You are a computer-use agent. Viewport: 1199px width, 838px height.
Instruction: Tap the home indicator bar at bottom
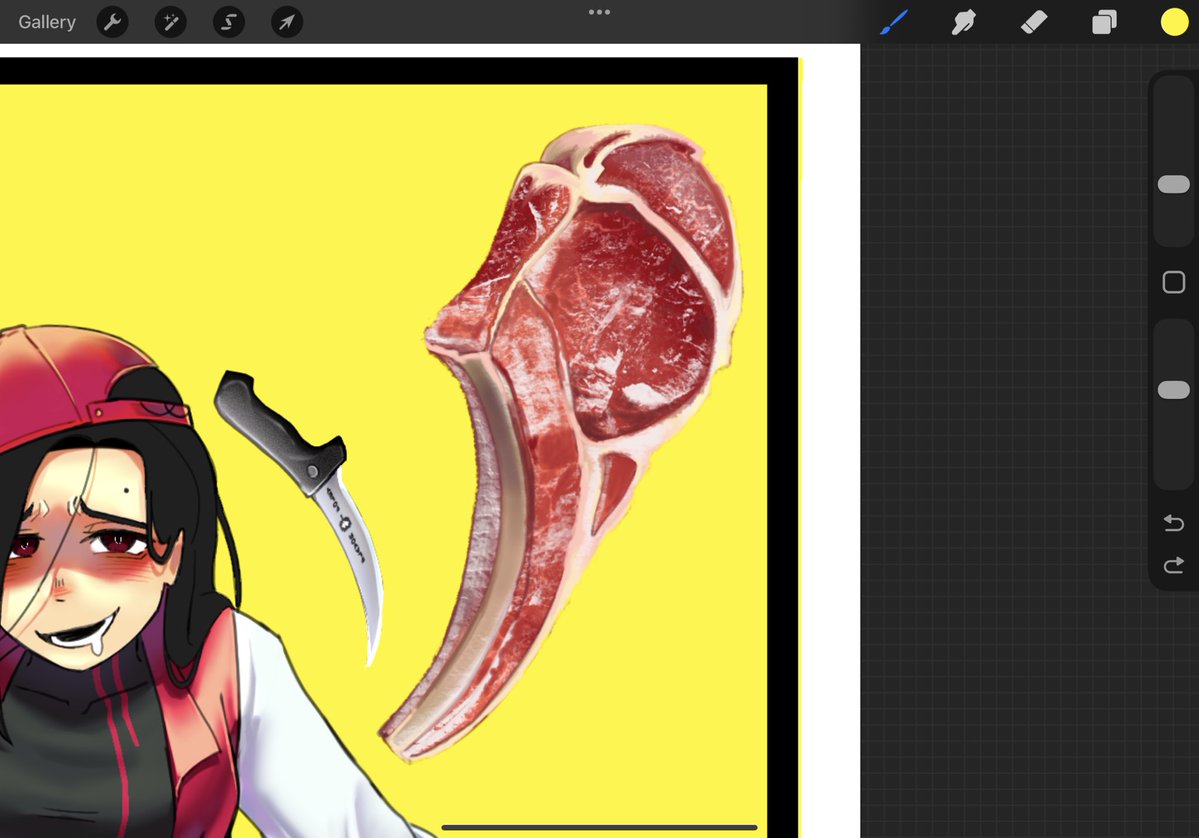point(600,827)
